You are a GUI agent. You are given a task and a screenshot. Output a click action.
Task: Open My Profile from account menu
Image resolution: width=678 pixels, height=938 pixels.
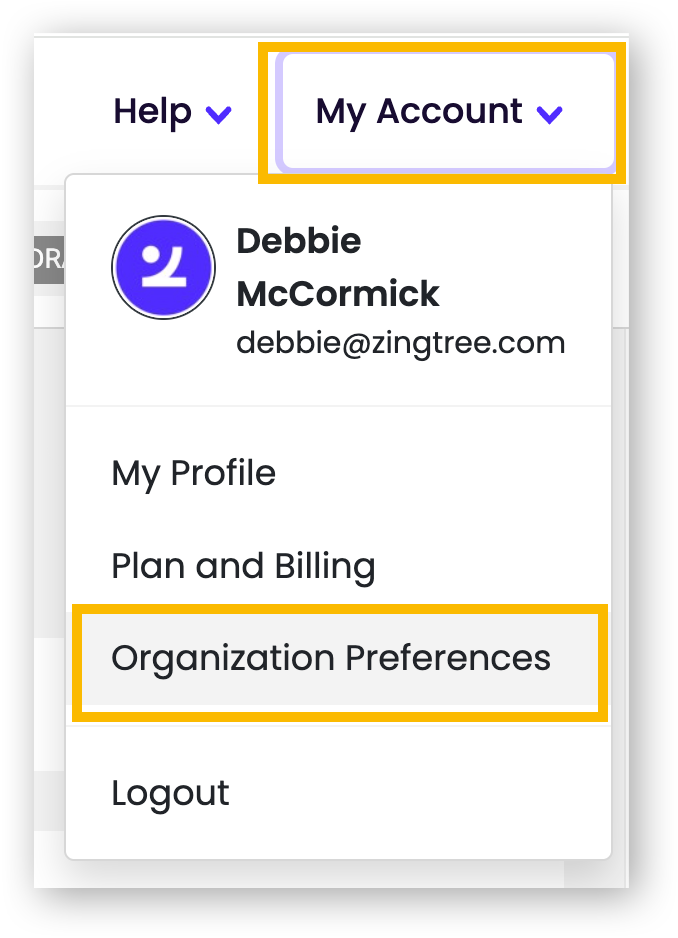coord(193,473)
